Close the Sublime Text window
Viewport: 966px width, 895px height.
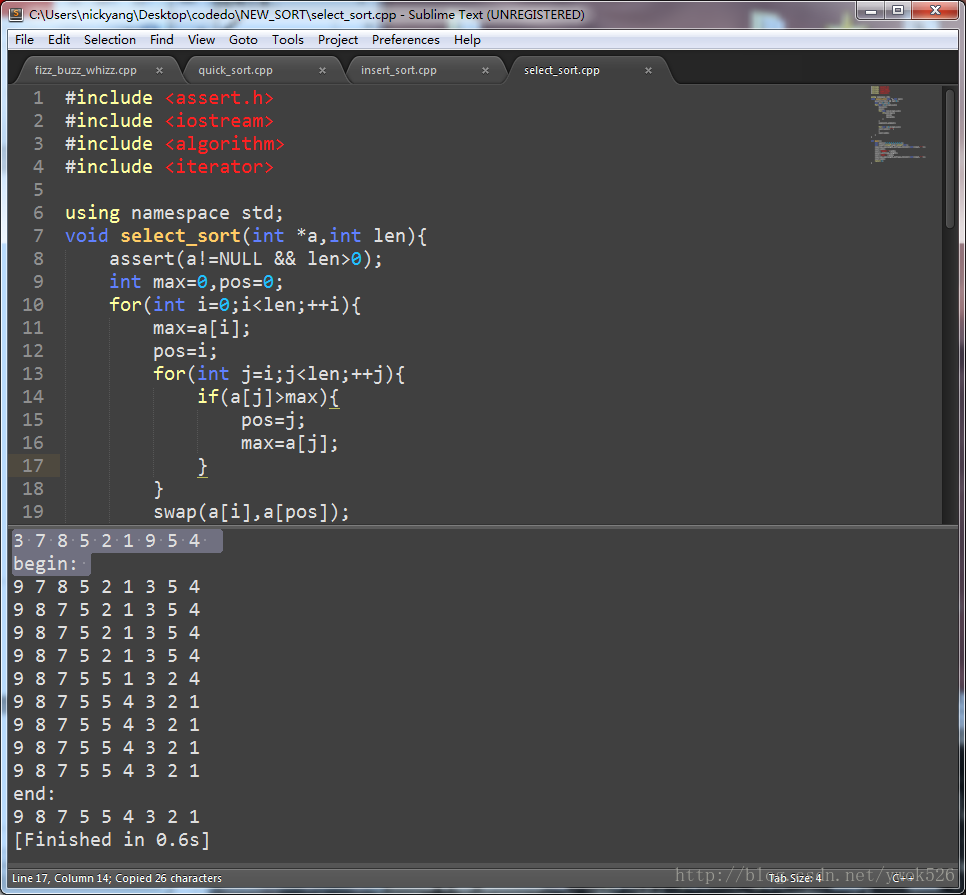[935, 10]
